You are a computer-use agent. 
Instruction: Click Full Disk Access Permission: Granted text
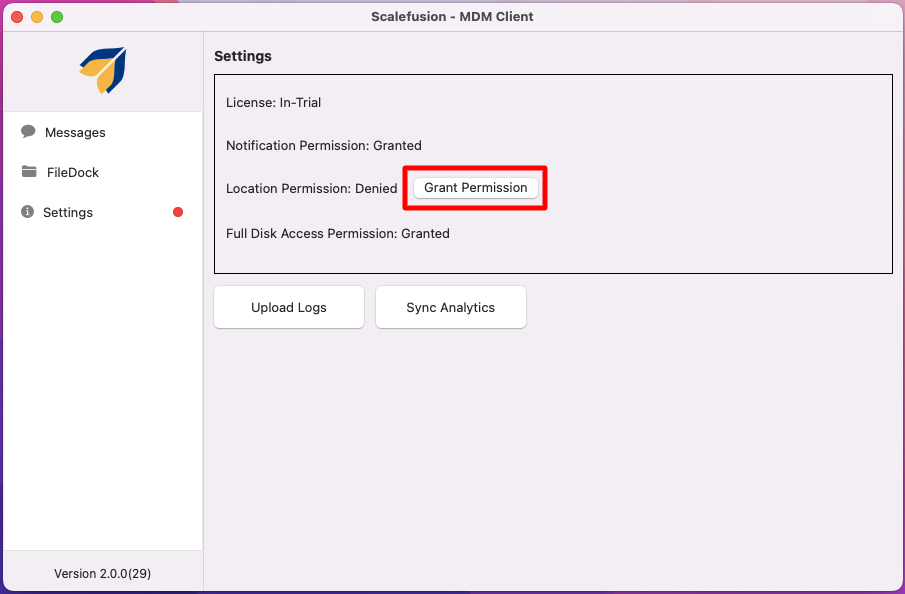click(x=337, y=234)
